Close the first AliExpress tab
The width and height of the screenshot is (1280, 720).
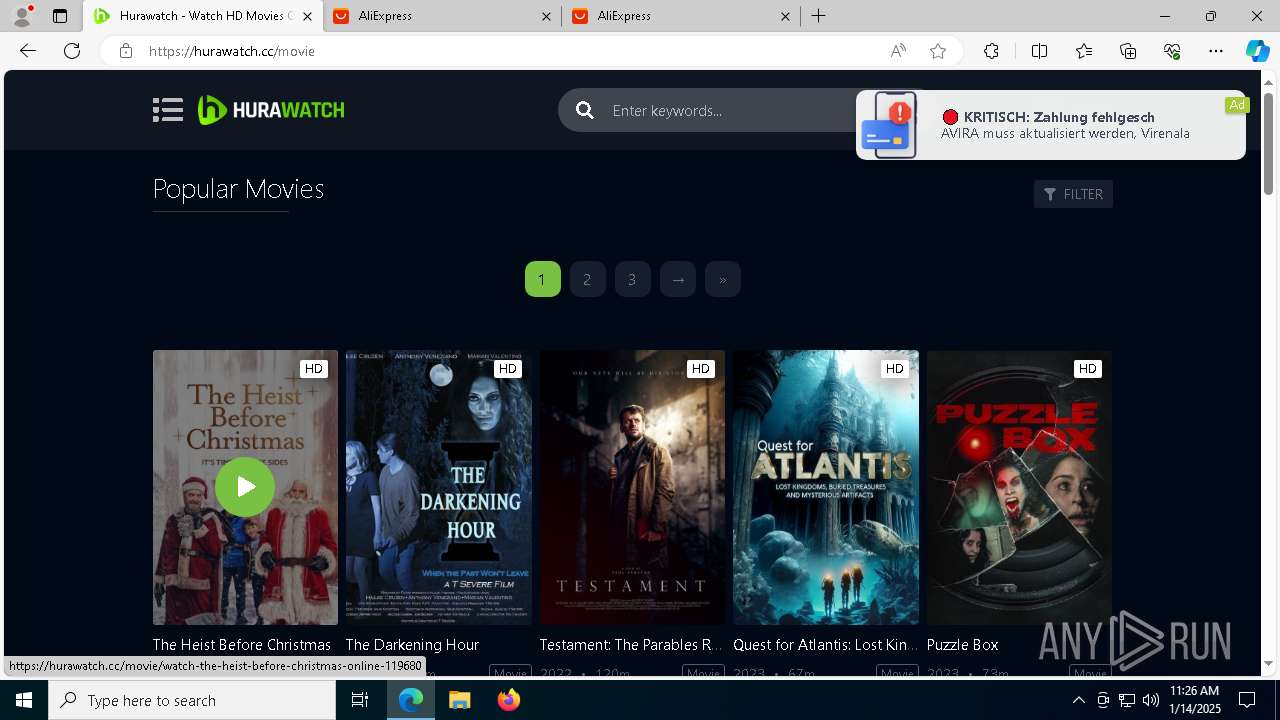coord(546,16)
